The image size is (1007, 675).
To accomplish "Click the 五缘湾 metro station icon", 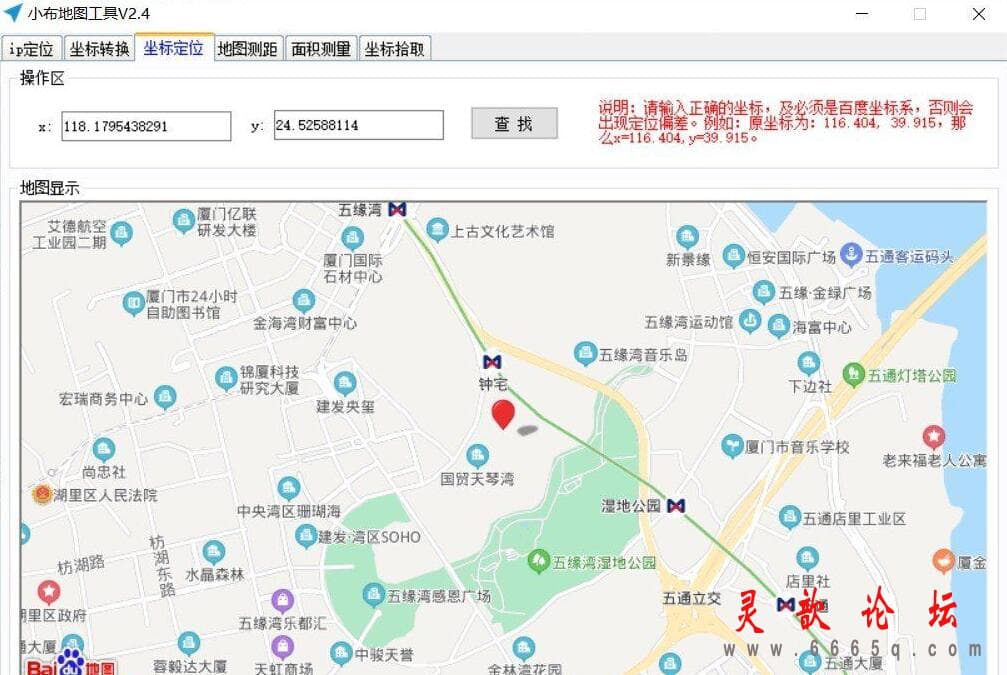I will tap(398, 209).
